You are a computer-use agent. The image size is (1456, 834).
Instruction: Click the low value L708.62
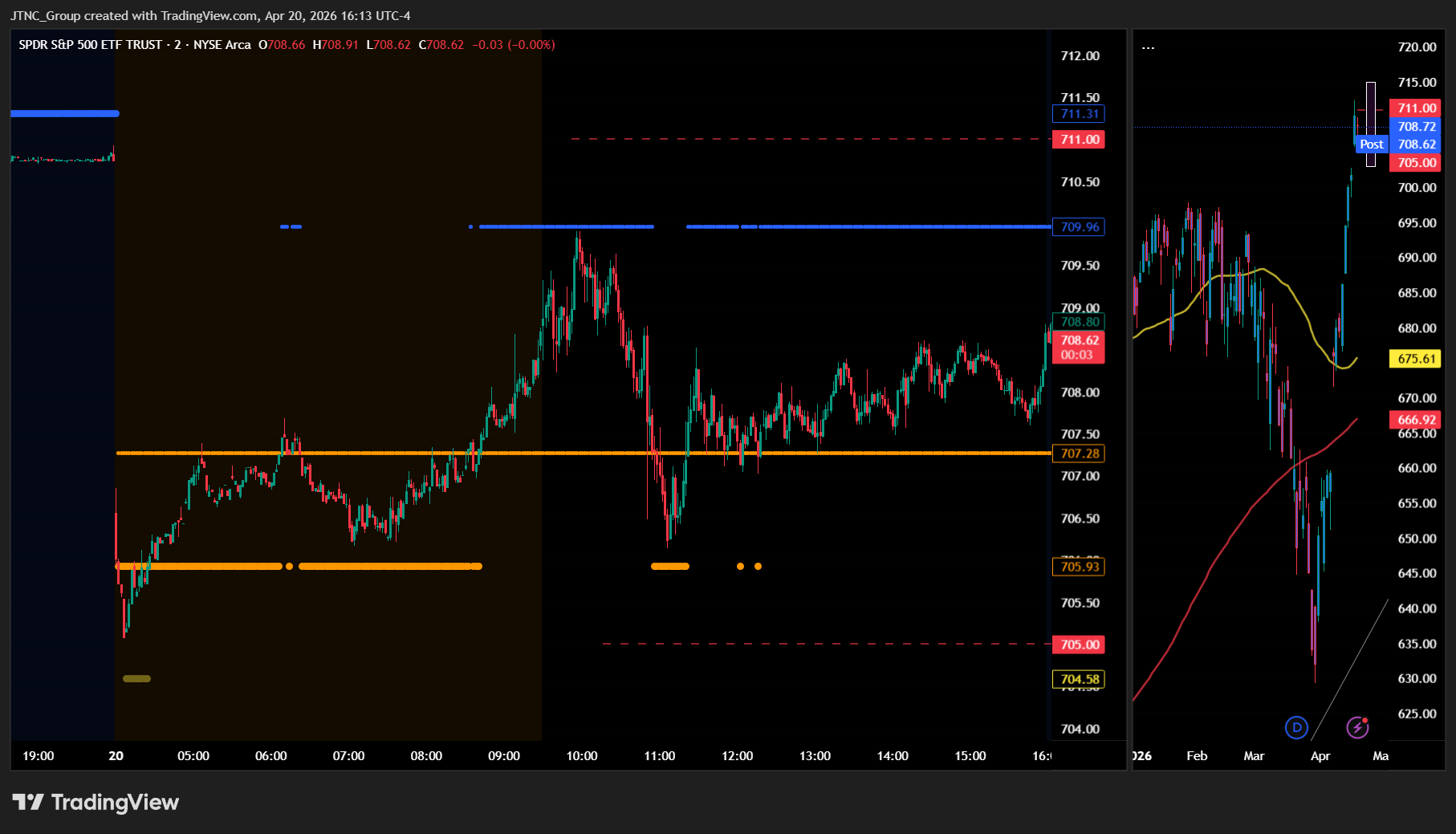click(x=388, y=45)
